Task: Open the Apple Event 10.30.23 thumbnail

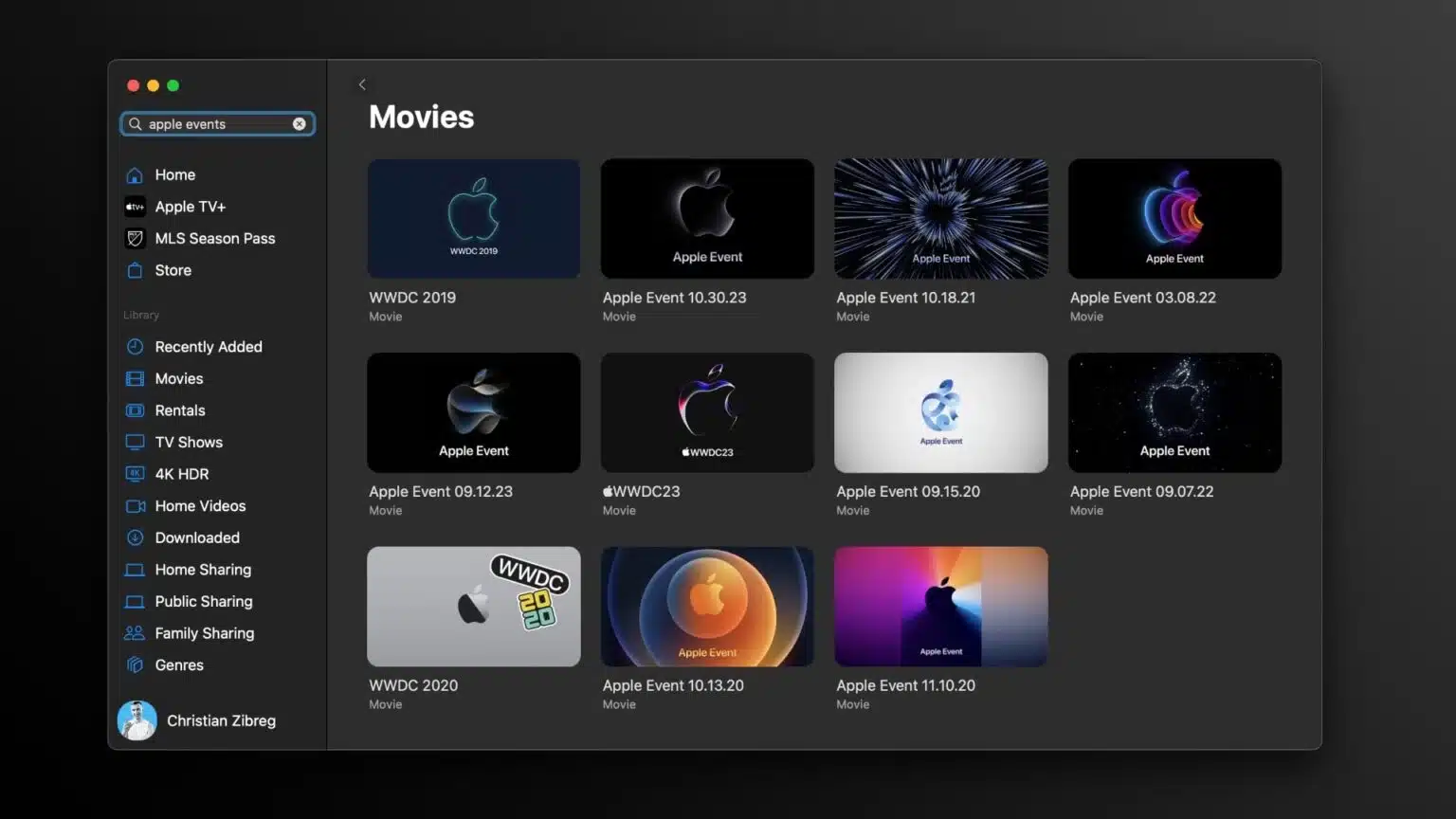Action: click(x=707, y=219)
